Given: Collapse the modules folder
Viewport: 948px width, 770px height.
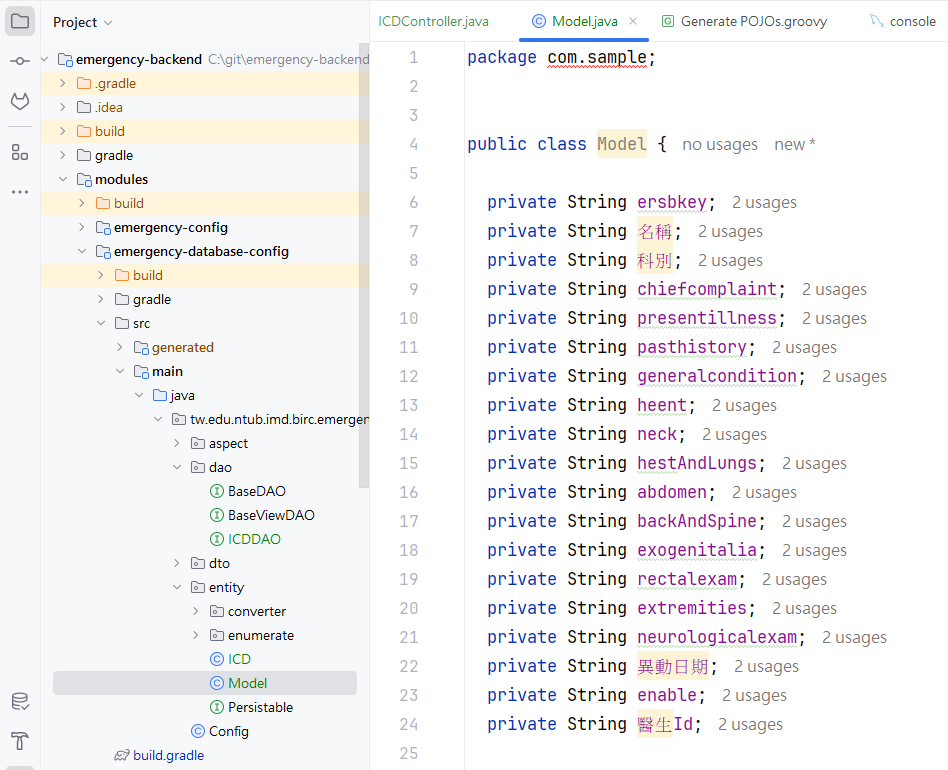Looking at the screenshot, I should (63, 180).
